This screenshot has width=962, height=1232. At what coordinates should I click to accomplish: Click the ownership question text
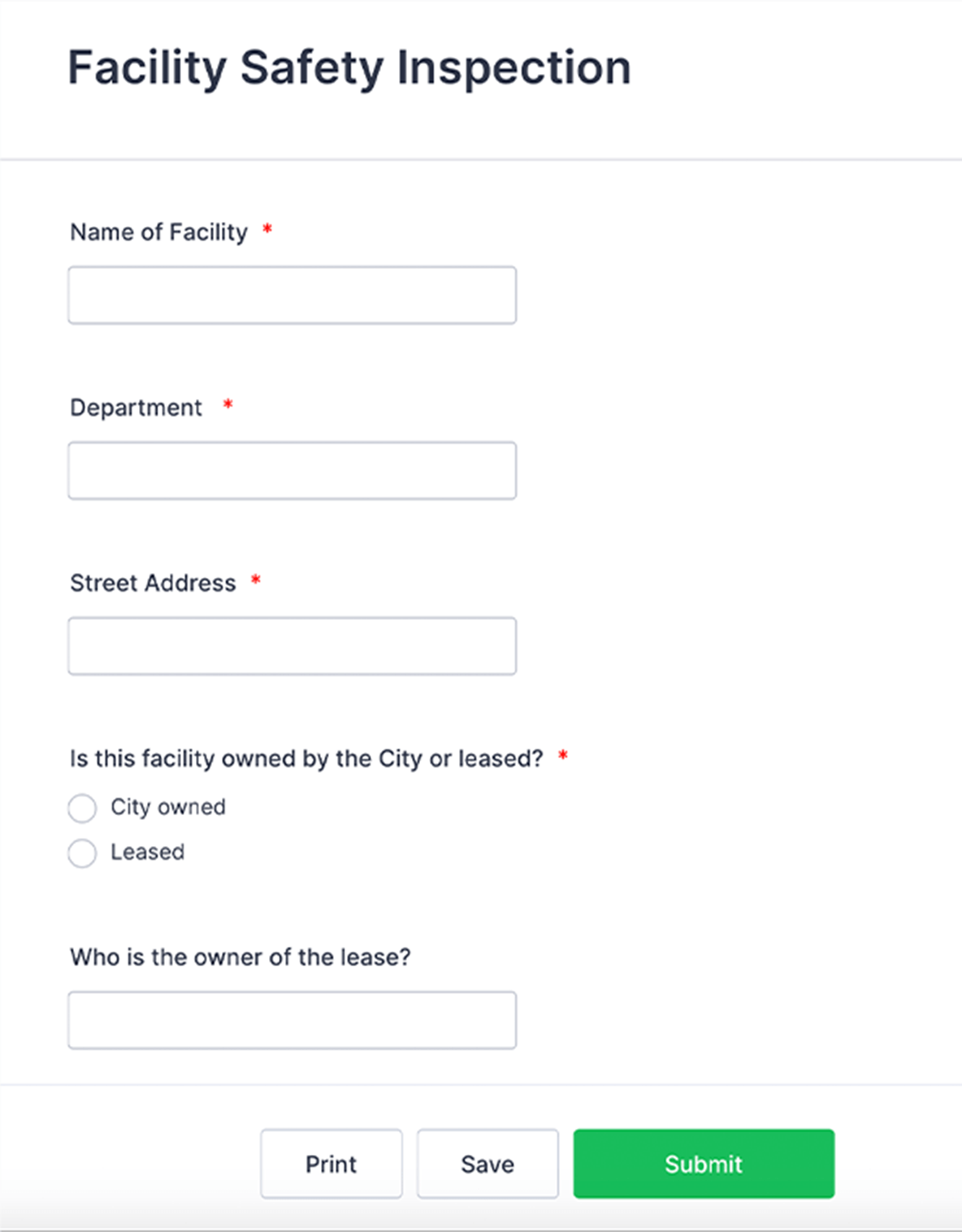click(307, 758)
